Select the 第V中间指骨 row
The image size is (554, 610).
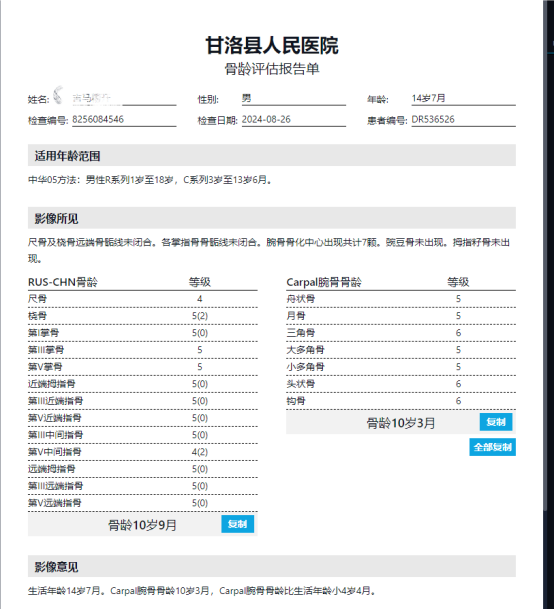pos(143,452)
